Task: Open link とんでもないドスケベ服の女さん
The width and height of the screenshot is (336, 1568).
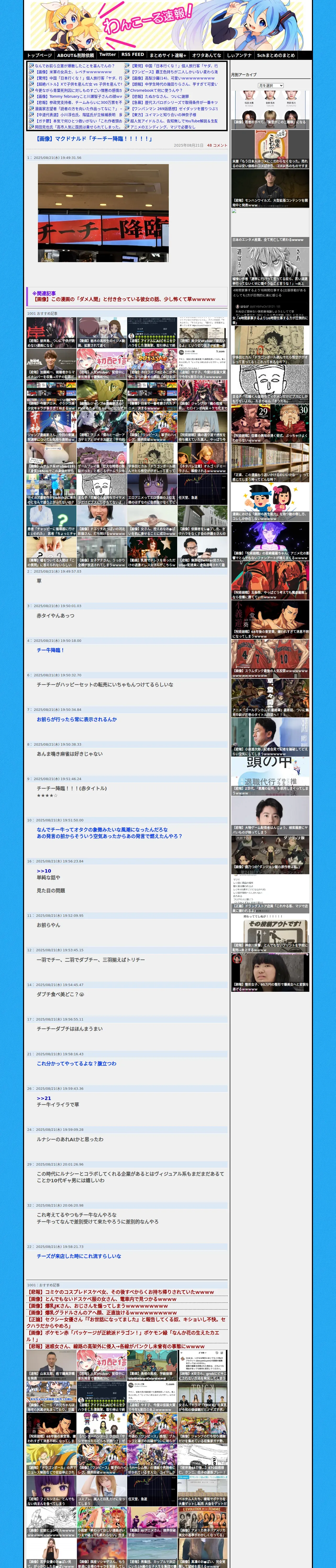Action: tap(102, 1298)
